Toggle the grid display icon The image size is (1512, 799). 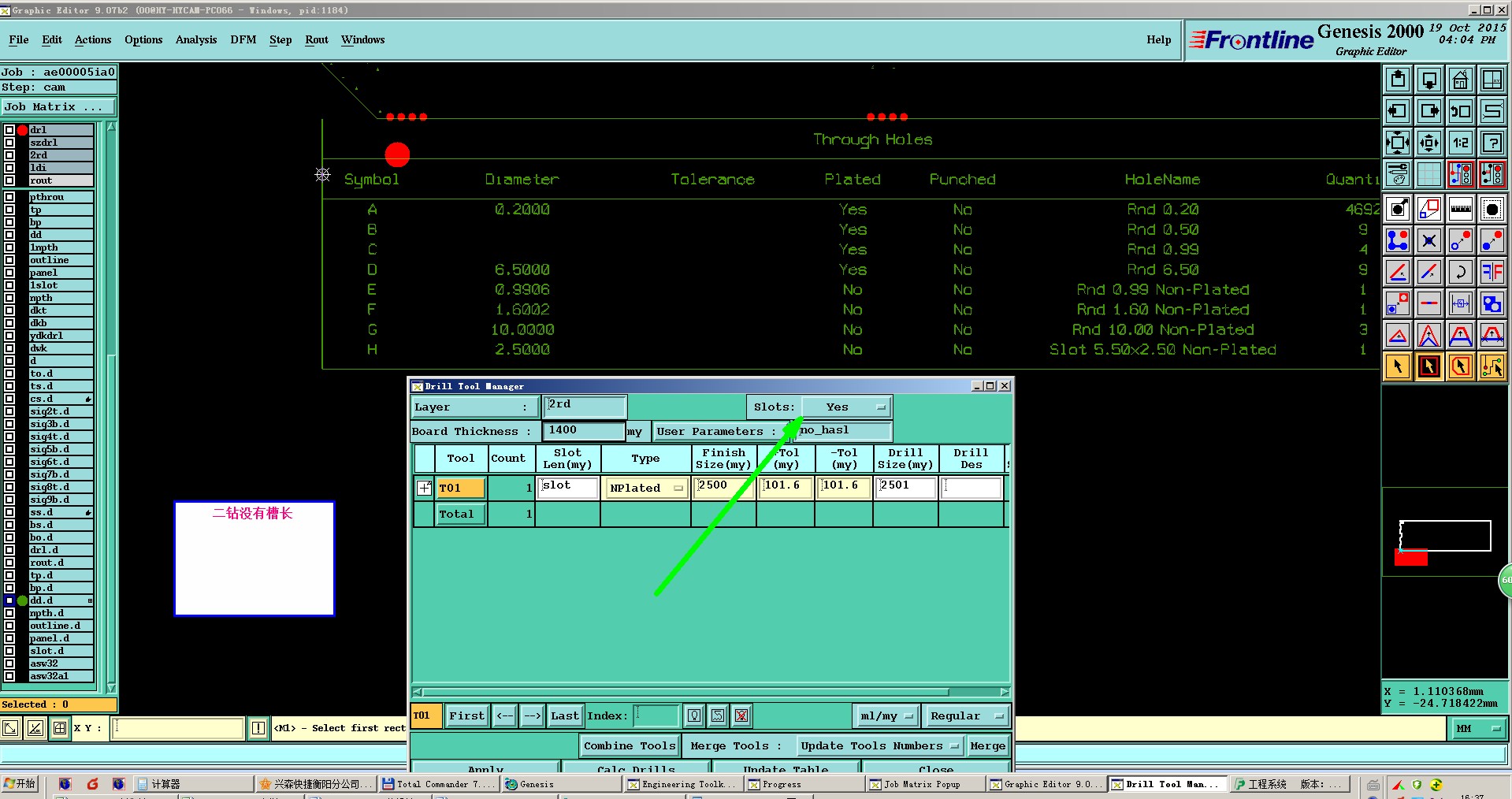coord(1429,174)
